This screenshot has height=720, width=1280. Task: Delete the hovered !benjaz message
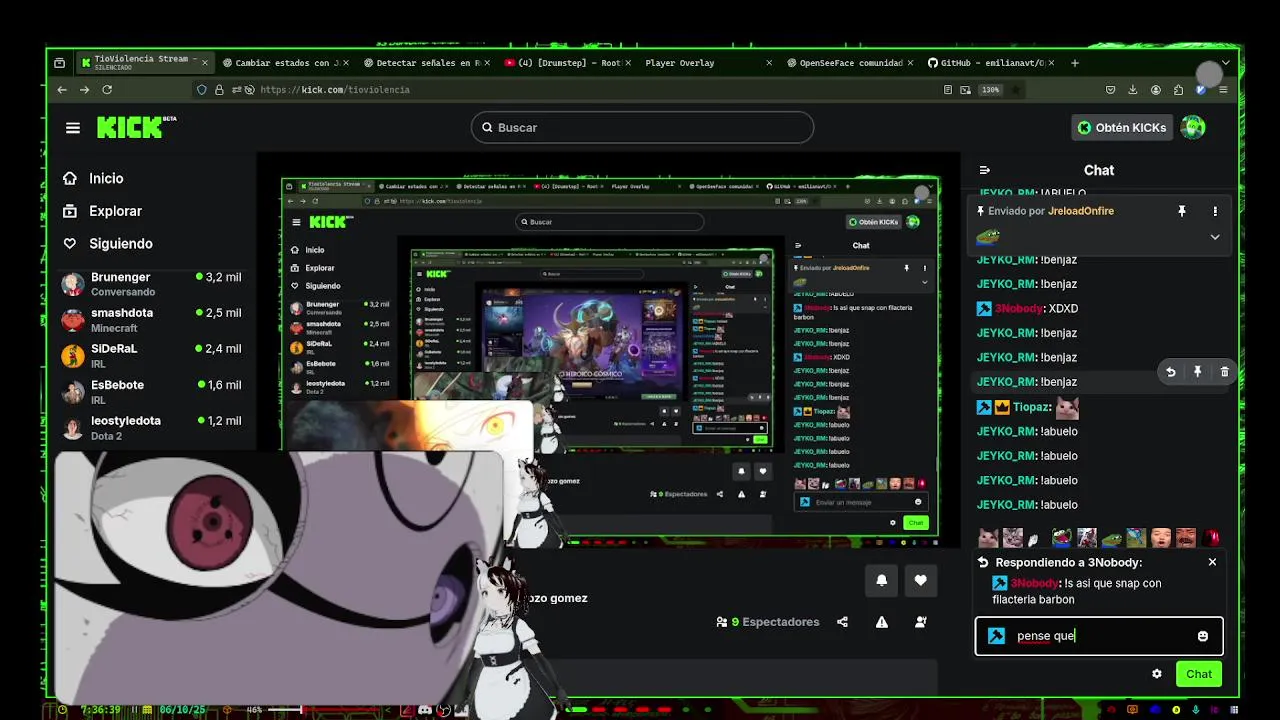[x=1224, y=372]
